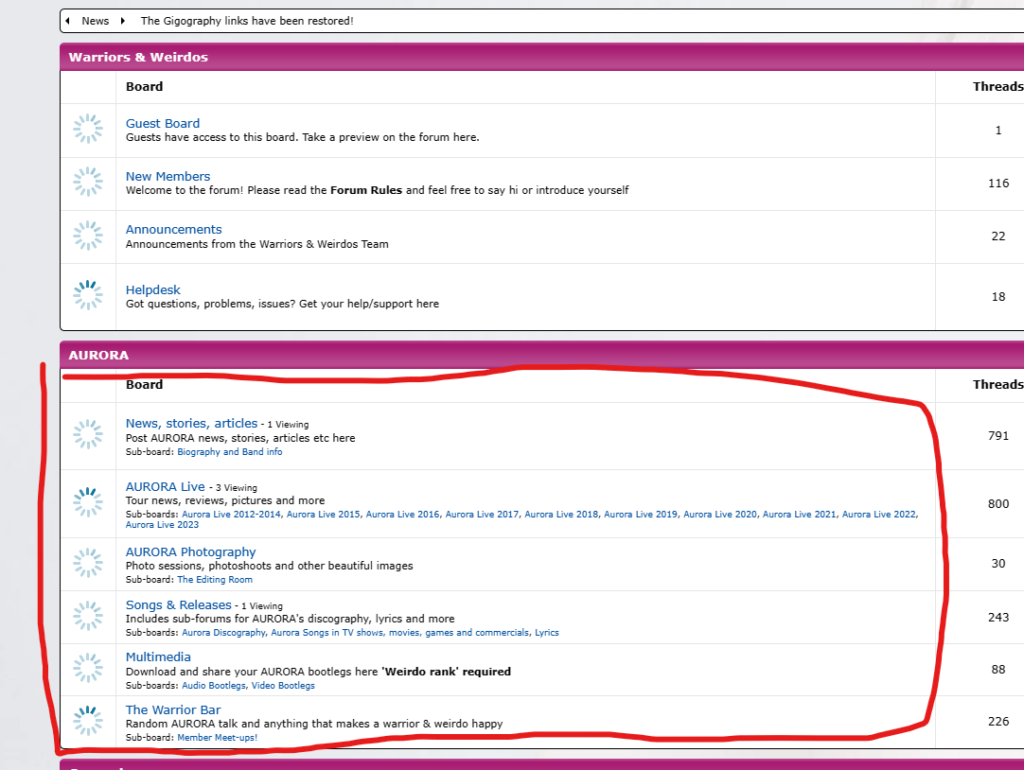Open the Aurora Live 2015 sub-board
The image size is (1024, 770).
click(323, 515)
